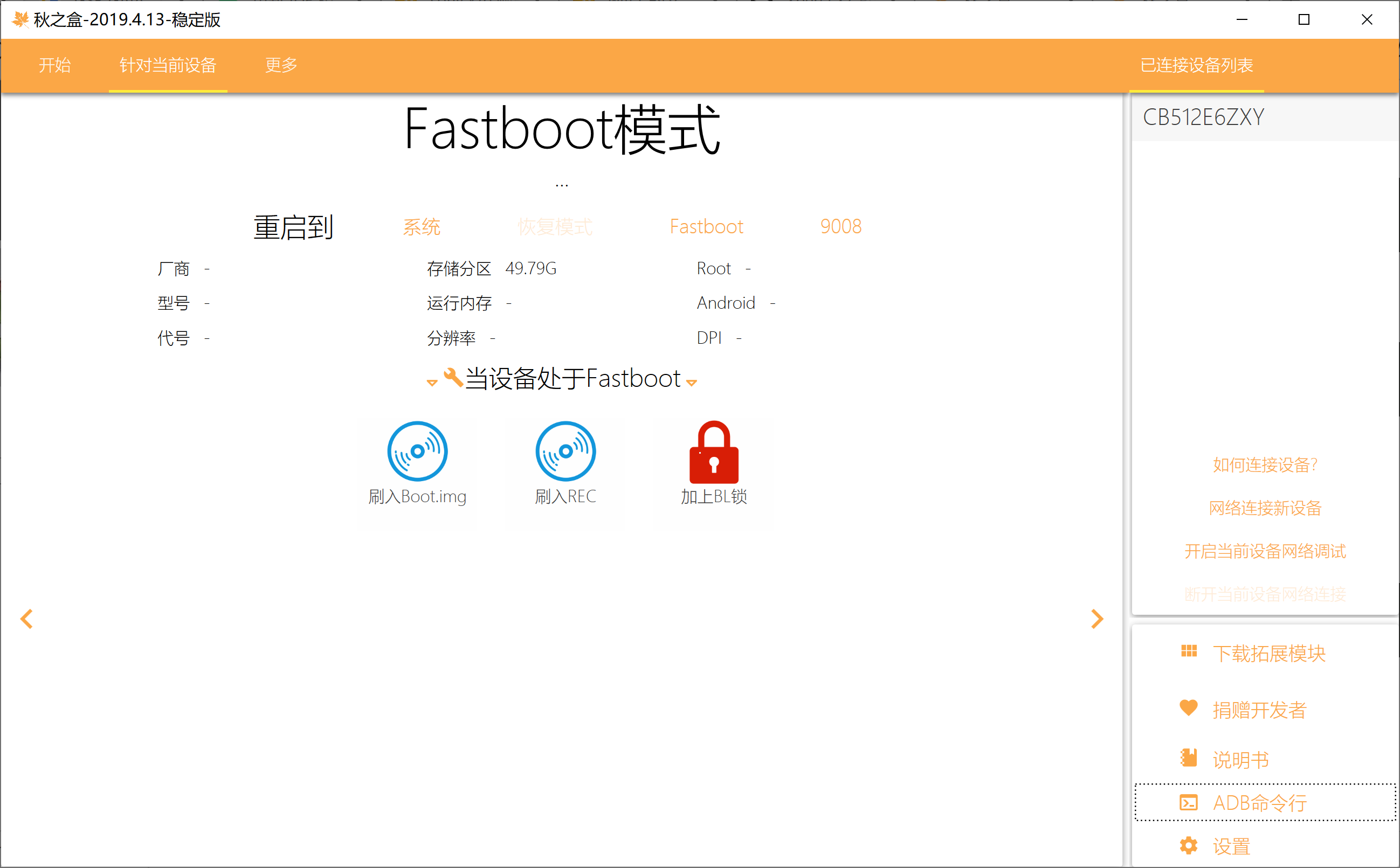The height and width of the screenshot is (868, 1400).
Task: Reboot device to 系统
Action: [422, 227]
